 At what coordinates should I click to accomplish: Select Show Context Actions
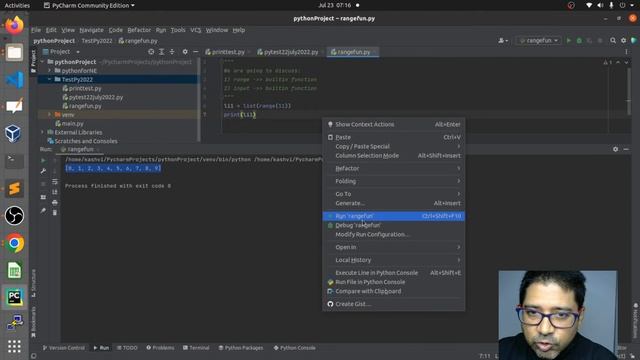click(x=394, y=124)
